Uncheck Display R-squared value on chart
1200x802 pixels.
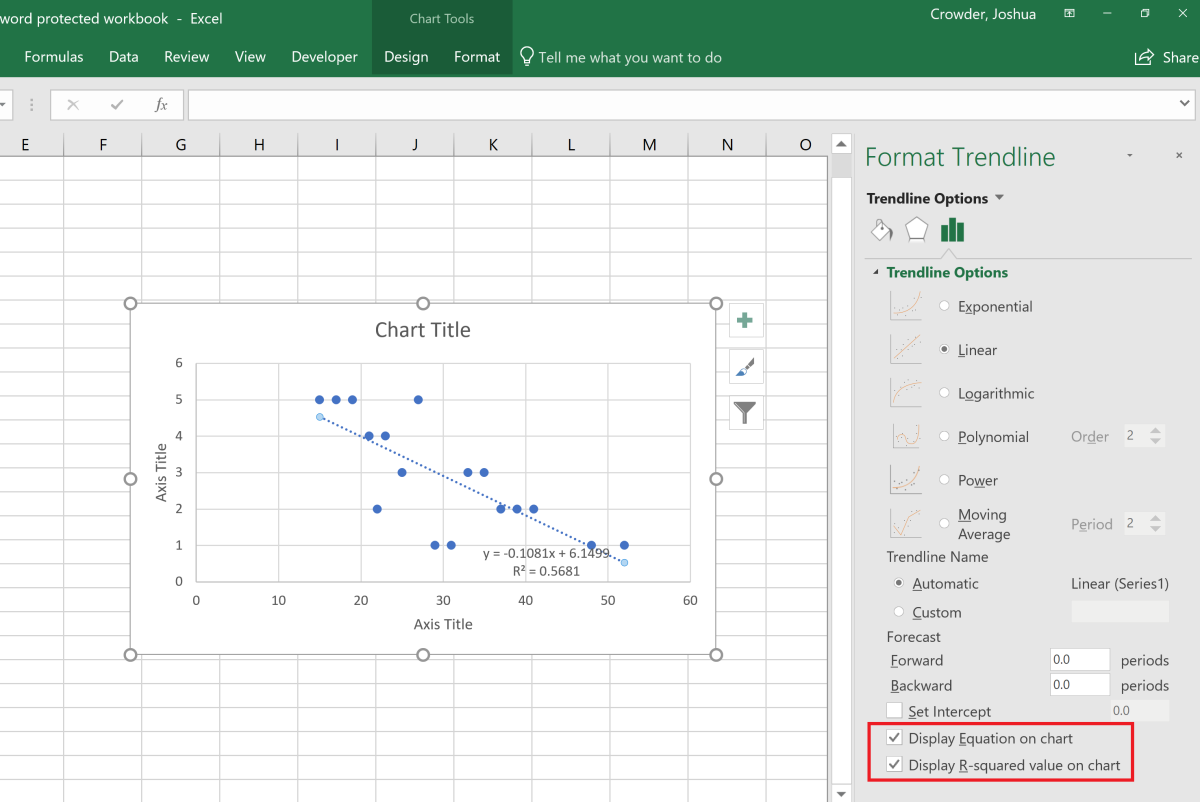point(893,765)
